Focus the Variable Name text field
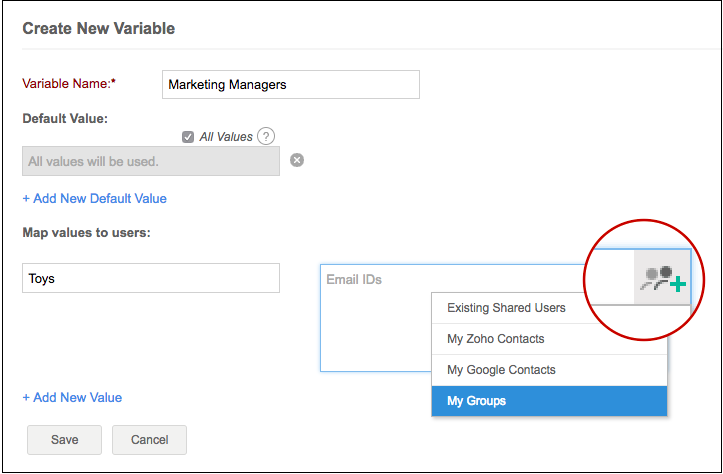Image resolution: width=723 pixels, height=474 pixels. 290,85
